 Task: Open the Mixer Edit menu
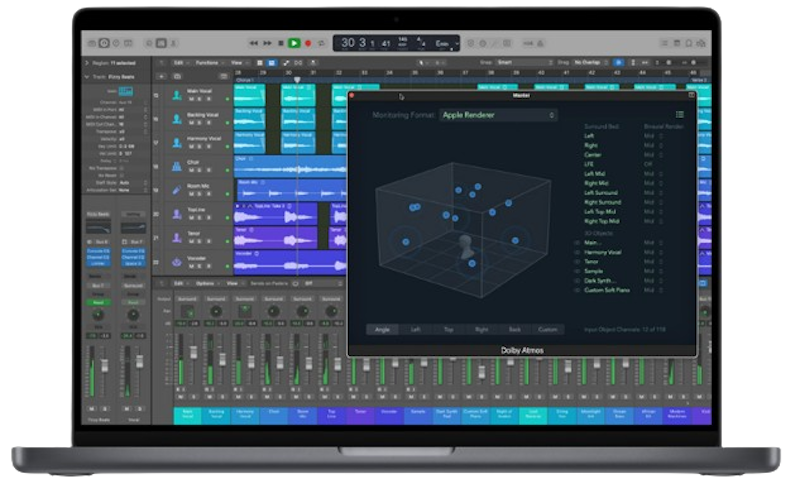181,283
